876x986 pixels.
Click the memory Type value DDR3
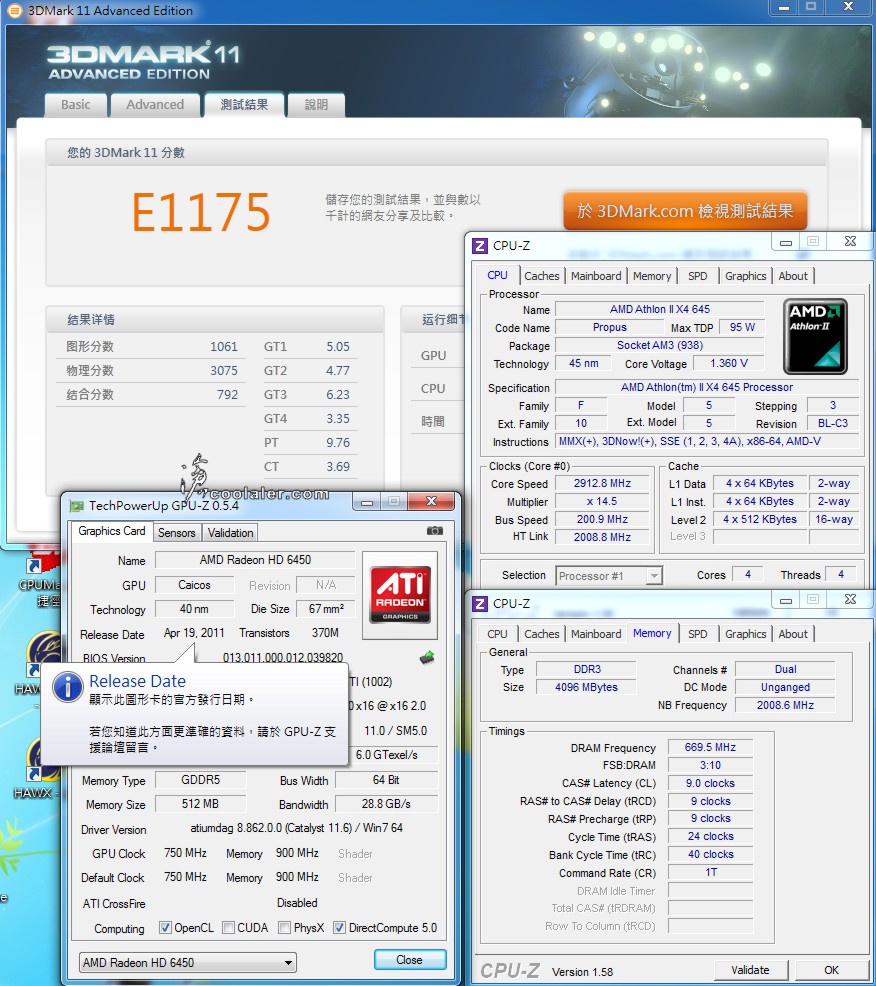pyautogui.click(x=587, y=669)
